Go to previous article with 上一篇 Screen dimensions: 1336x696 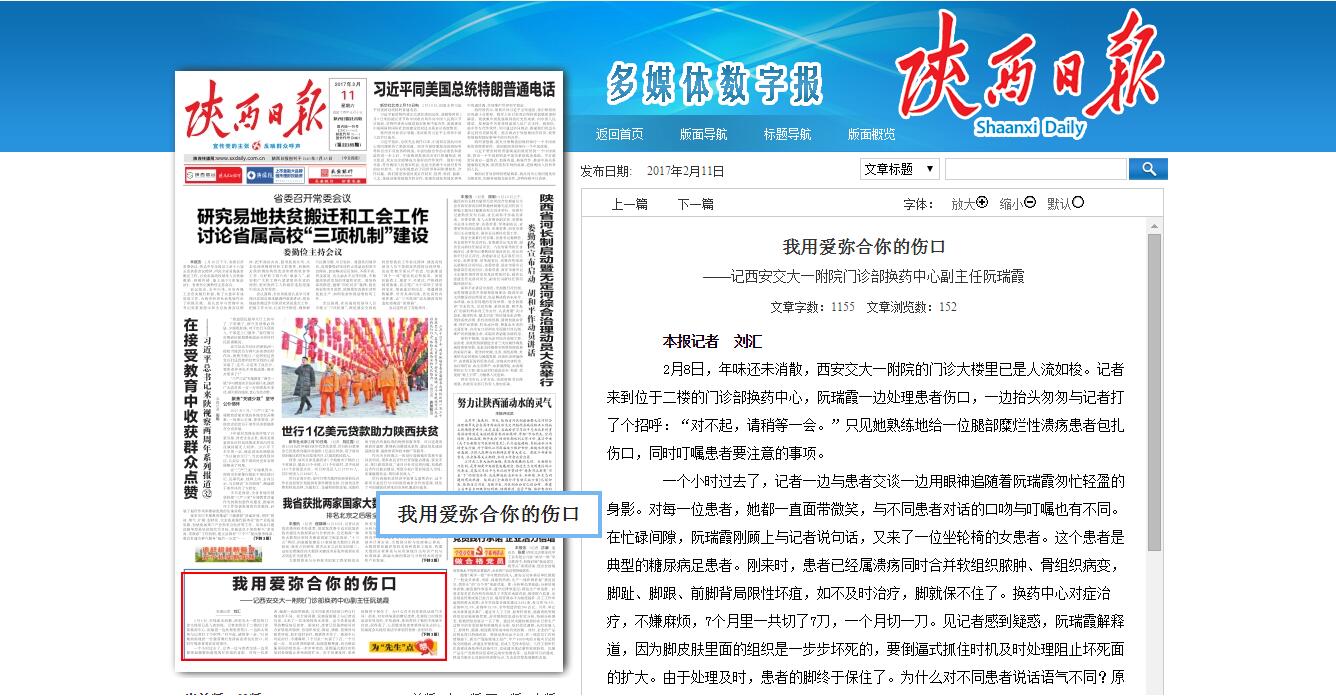629,204
